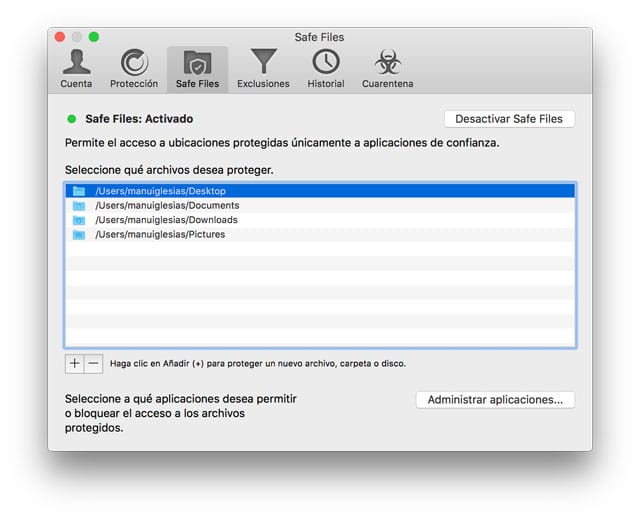The image size is (640, 519).
Task: Click the Pictures folder icon
Action: pos(79,235)
